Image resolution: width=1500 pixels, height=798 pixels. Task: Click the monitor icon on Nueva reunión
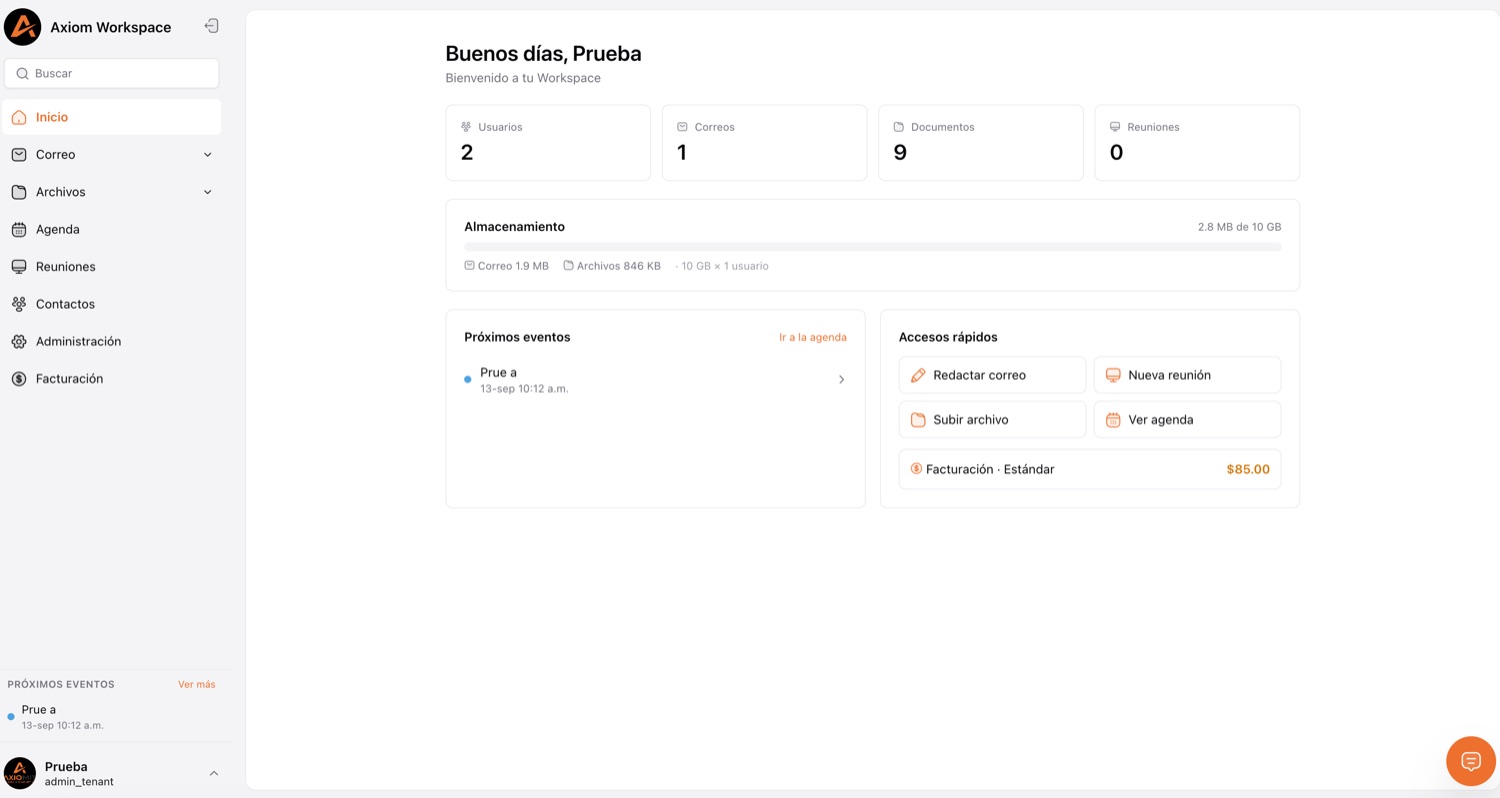coord(1113,375)
